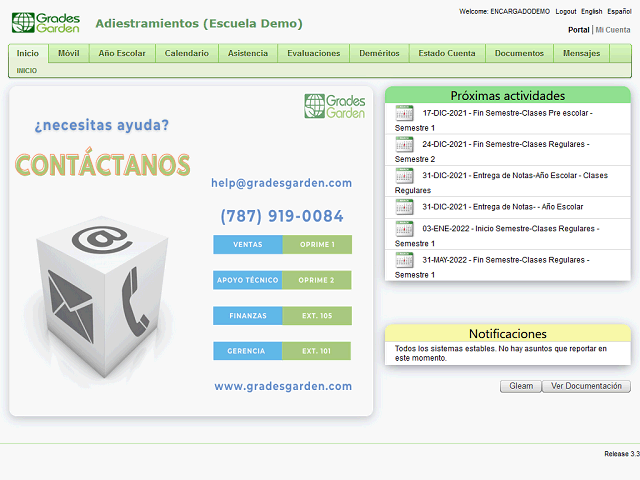Open the Inicio tab
Screen dimensions: 640x480
coord(28,53)
